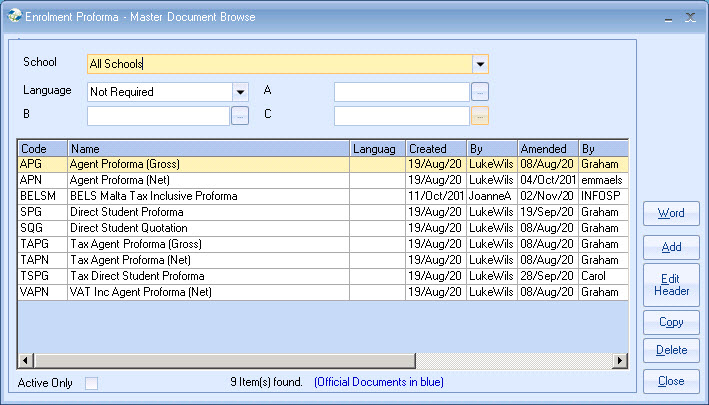Click the browse ellipsis button beside field C
Screen dimensions: 709x405
480,116
